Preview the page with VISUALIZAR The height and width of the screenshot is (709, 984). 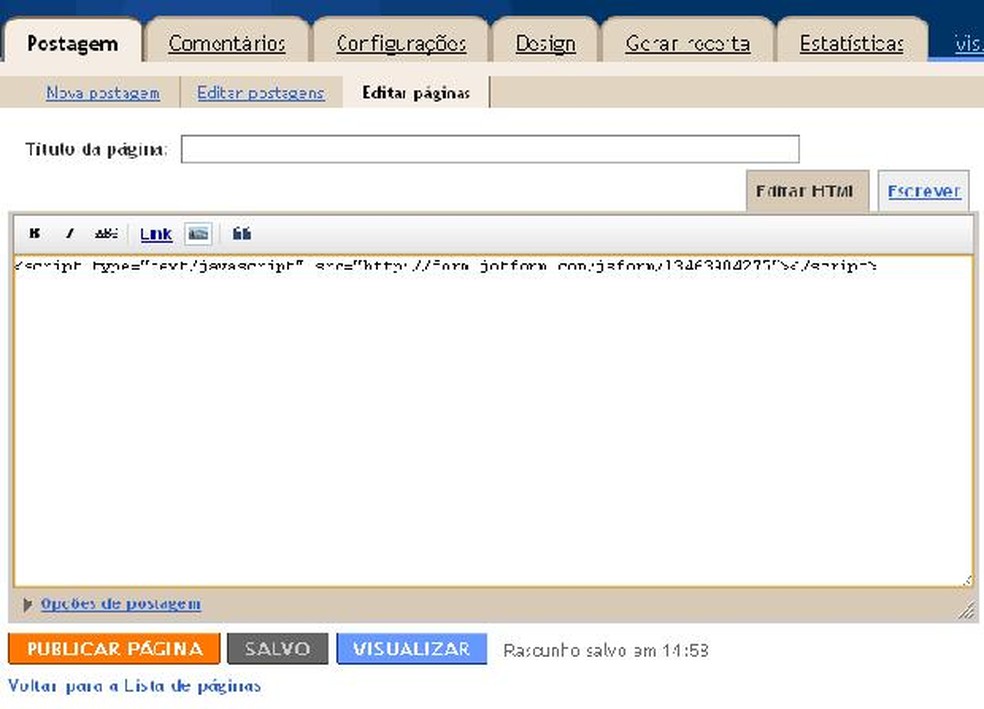pos(412,649)
